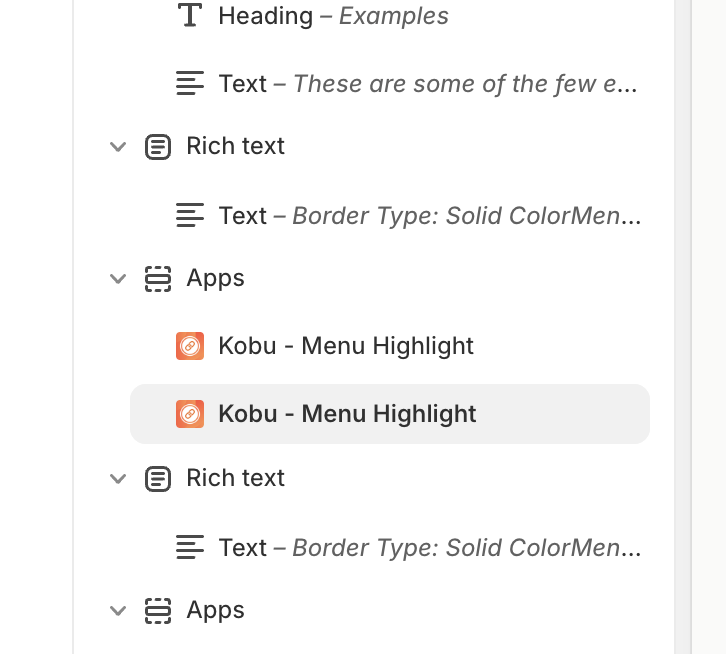Screen dimensions: 726x654
Task: Select the unhighlighted Kobu - Menu Highlight block
Action: 346,346
